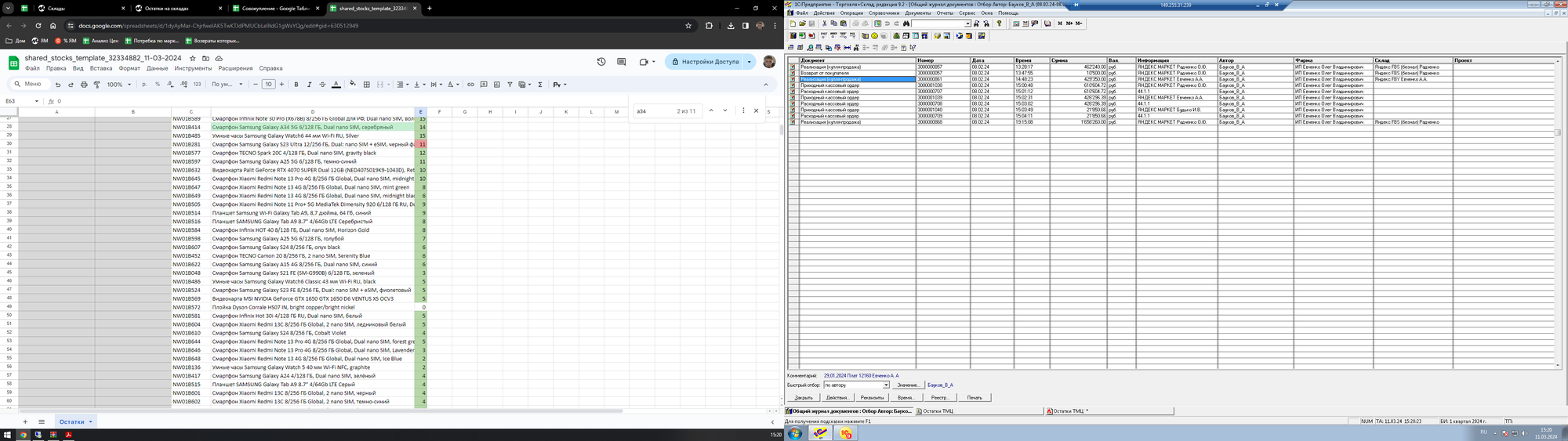1568x441 pixels.
Task: Open the text color picker in Sheets
Action: pos(336,85)
